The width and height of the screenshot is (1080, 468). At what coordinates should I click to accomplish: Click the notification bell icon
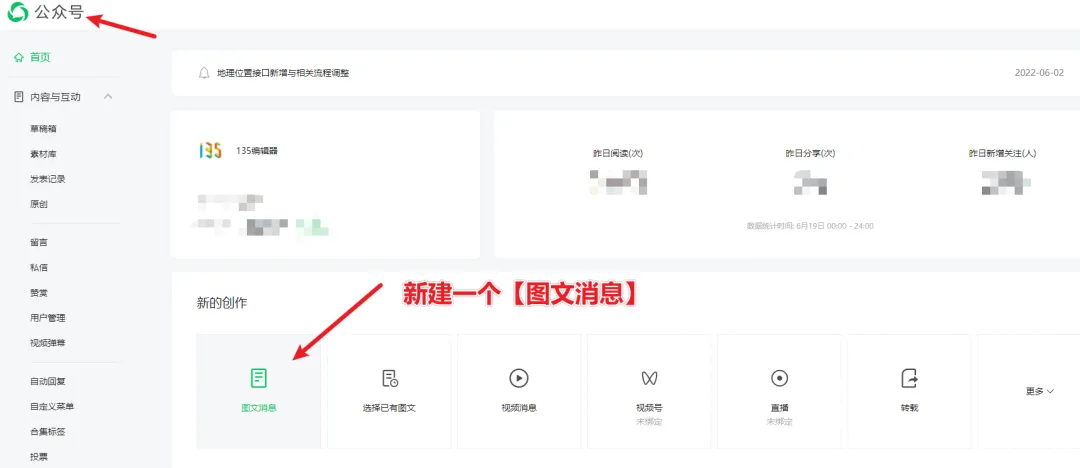point(204,73)
